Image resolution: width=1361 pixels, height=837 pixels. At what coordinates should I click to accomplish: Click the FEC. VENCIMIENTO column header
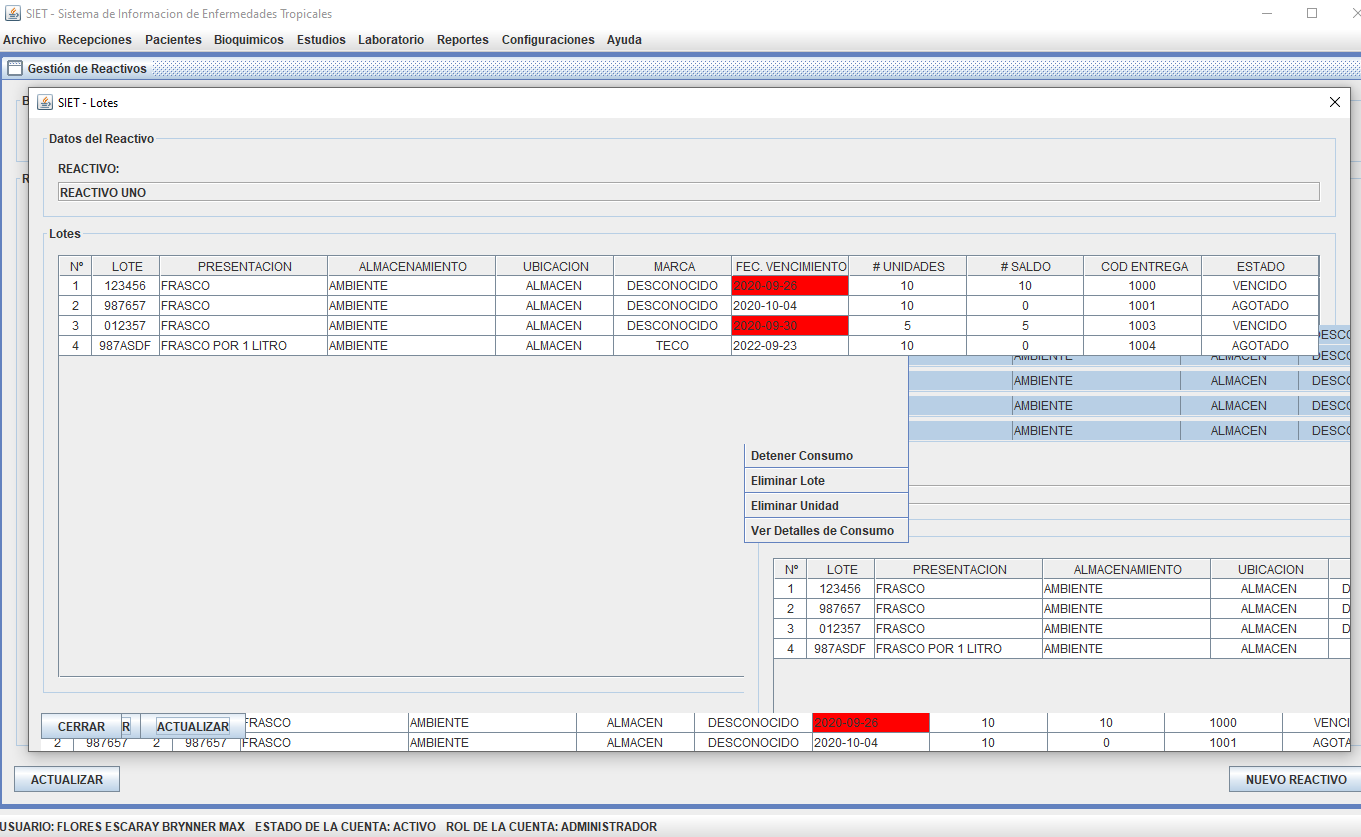(790, 266)
